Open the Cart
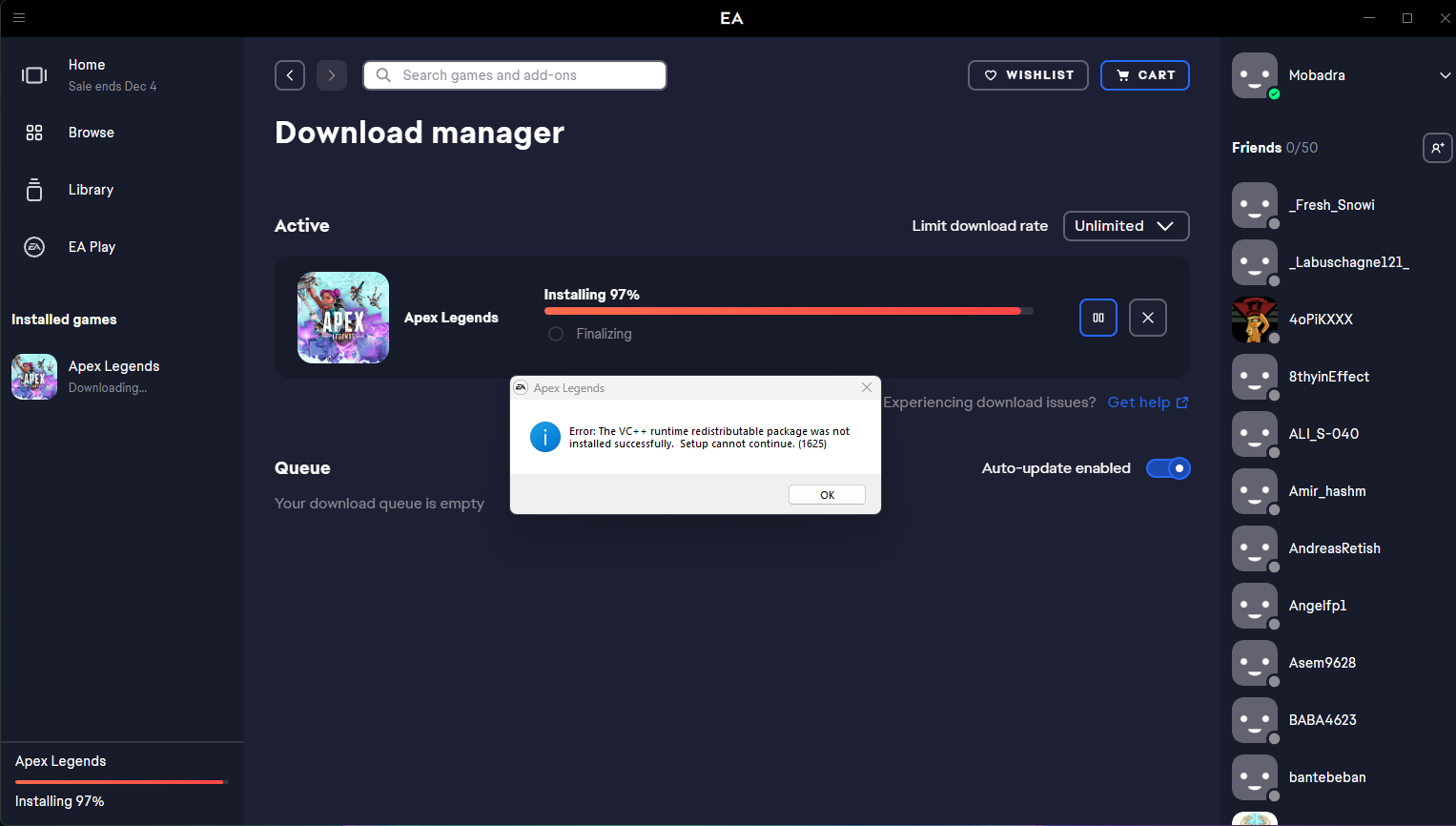Viewport: 1456px width, 826px height. [1145, 75]
